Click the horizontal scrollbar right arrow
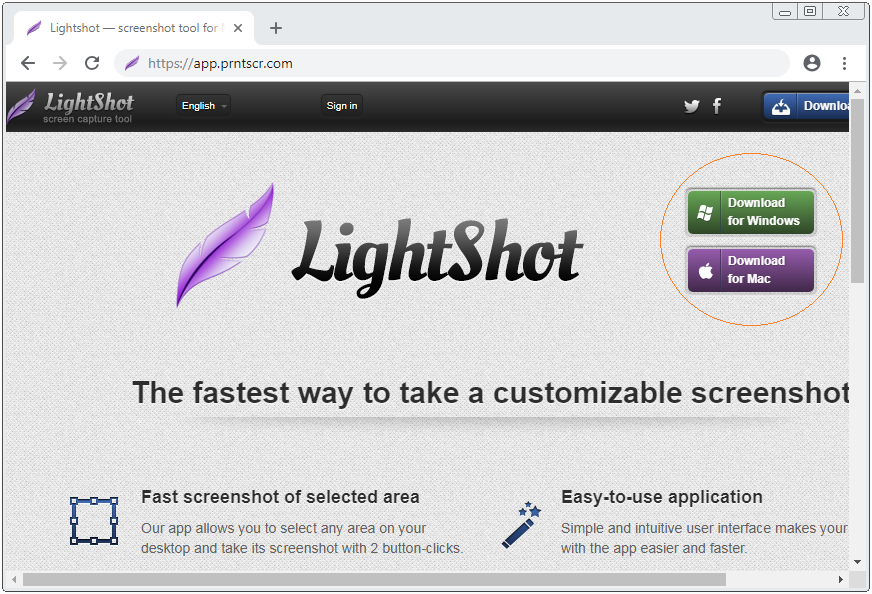 [x=841, y=579]
